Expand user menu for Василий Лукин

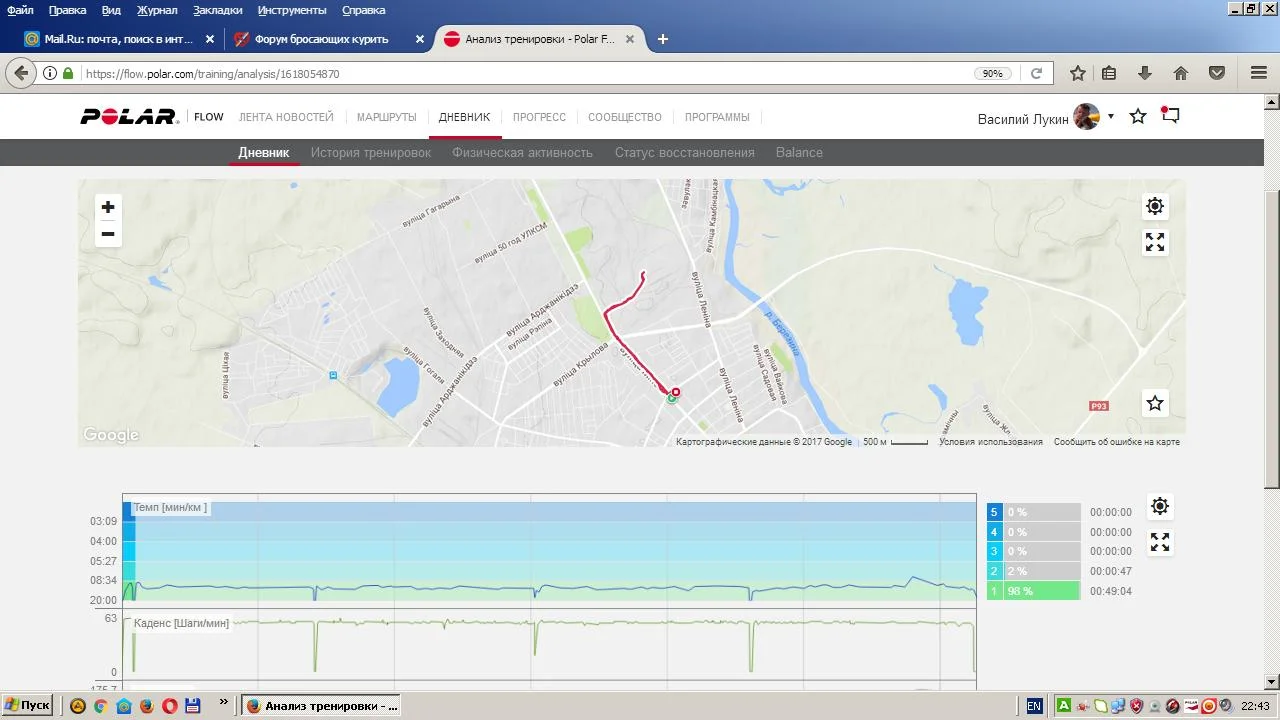(1110, 117)
